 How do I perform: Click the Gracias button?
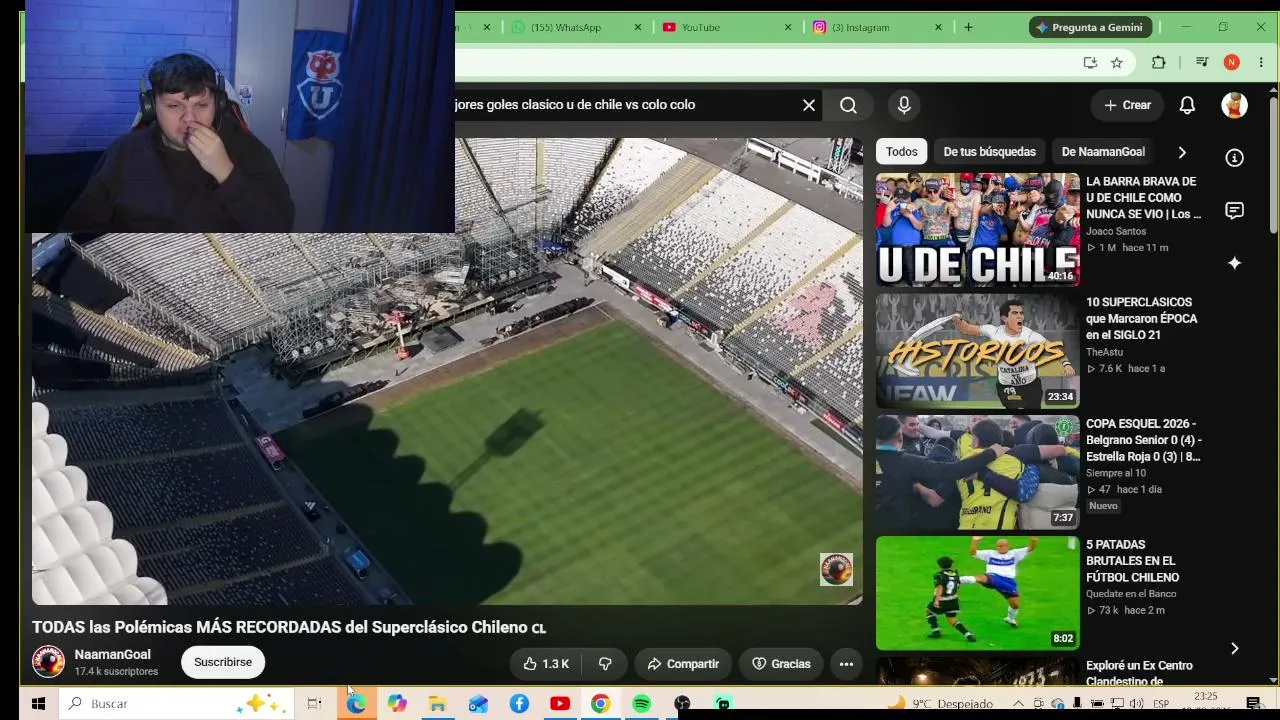781,664
